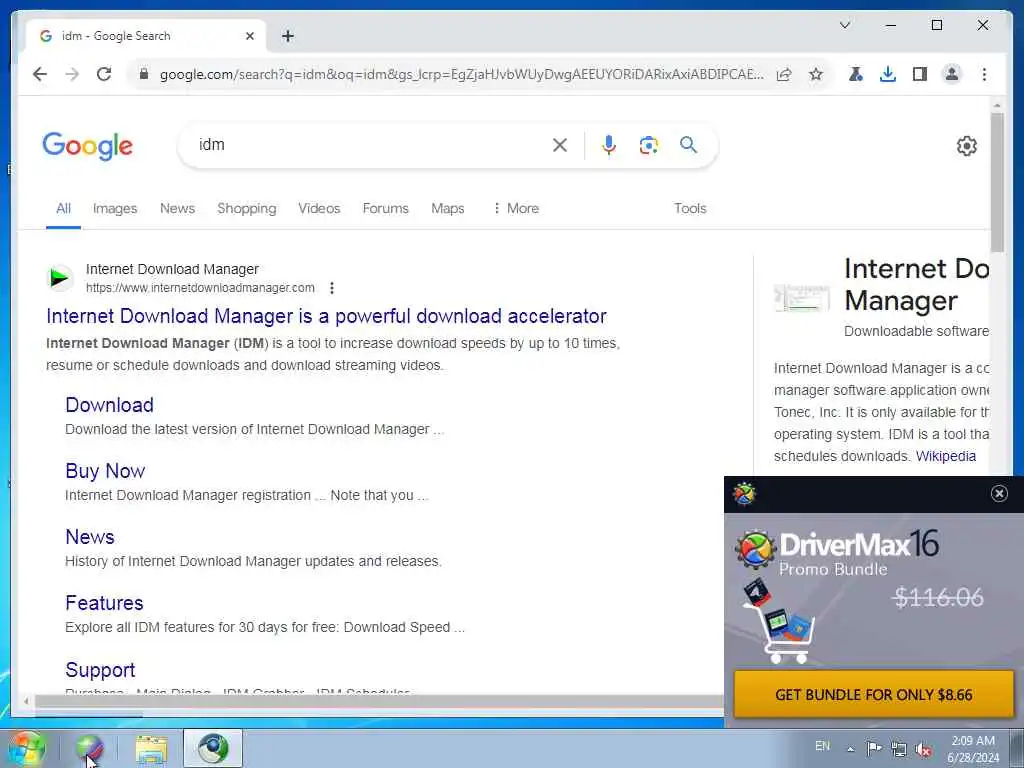This screenshot has height=768, width=1024.
Task: Switch to the Maps tab
Action: tap(447, 208)
